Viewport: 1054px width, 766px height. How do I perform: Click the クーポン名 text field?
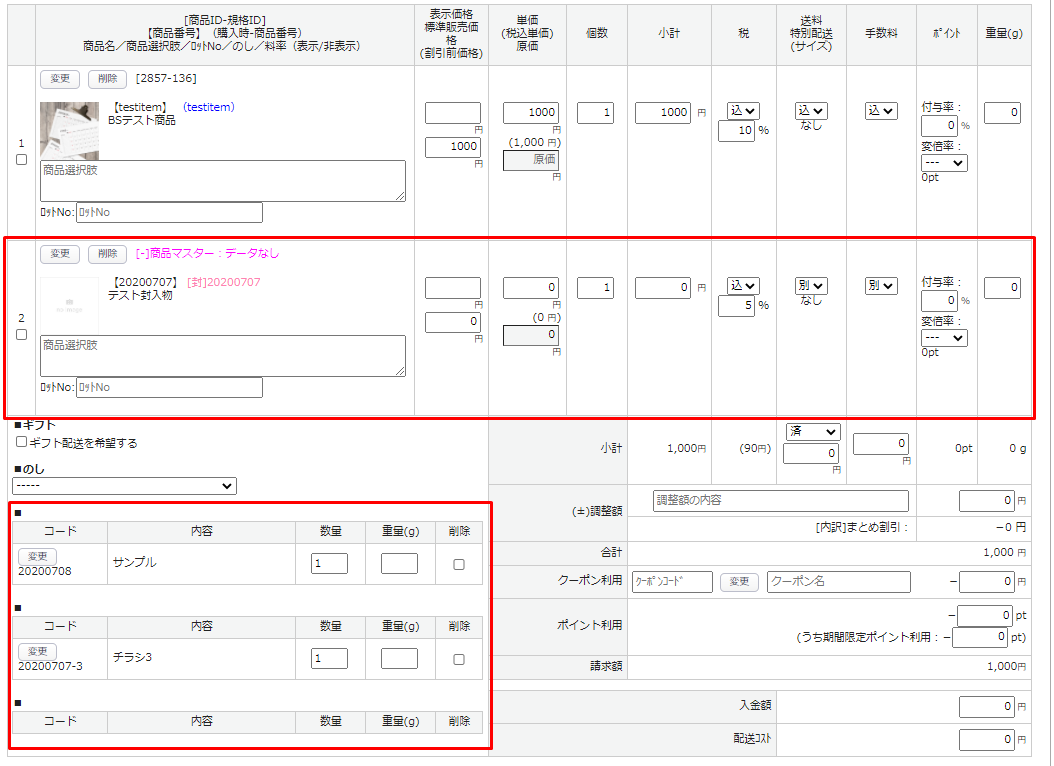pos(838,582)
